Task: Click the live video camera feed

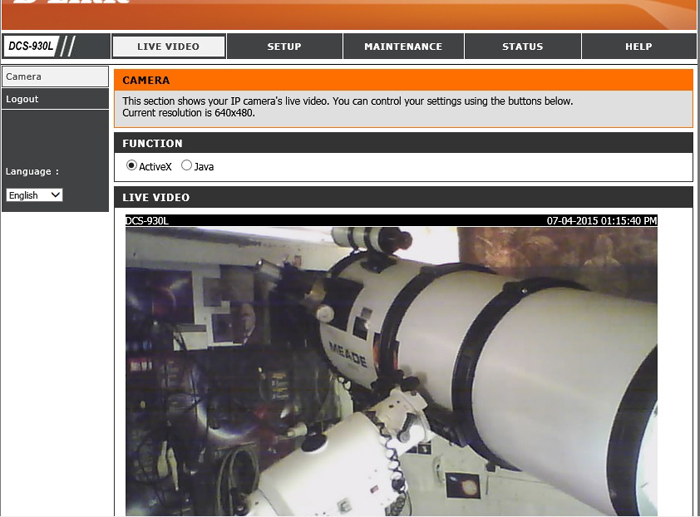Action: [x=391, y=371]
